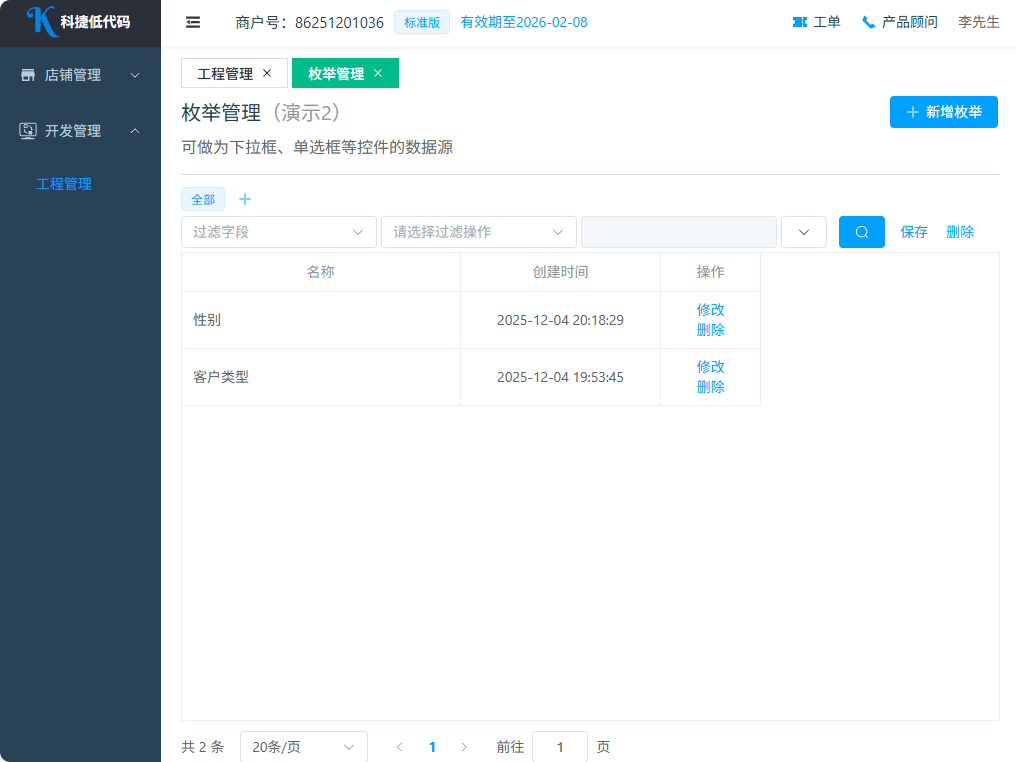Screen dimensions: 1016x762
Task: Click the plus icon beside 全部 tag
Action: 245,199
